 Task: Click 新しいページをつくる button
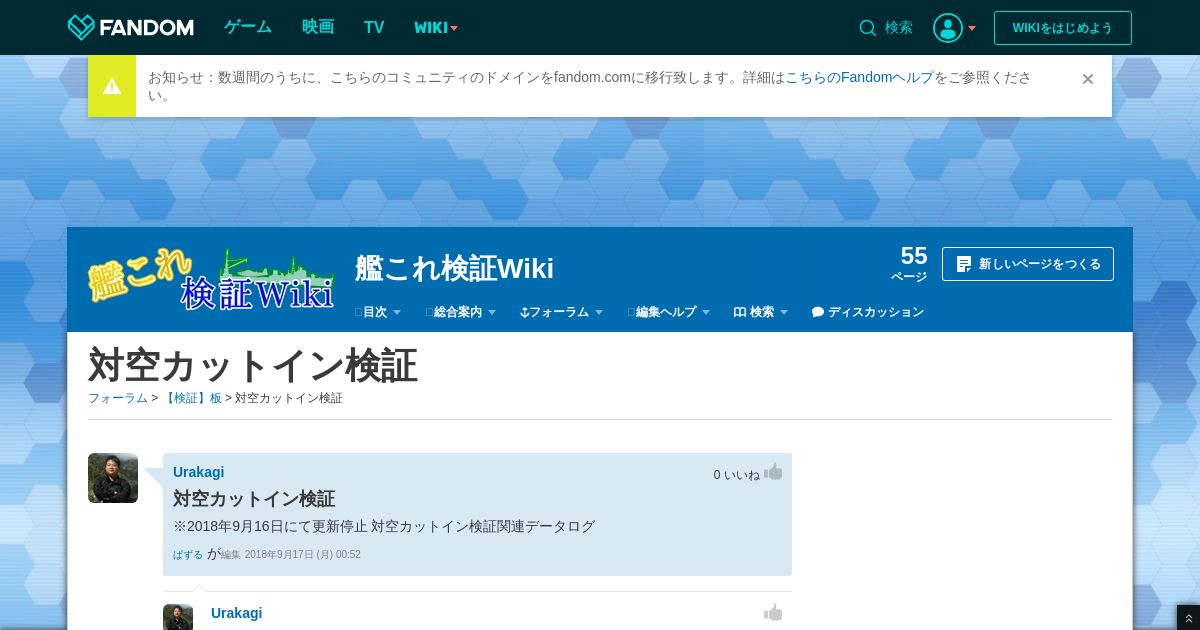(1028, 264)
